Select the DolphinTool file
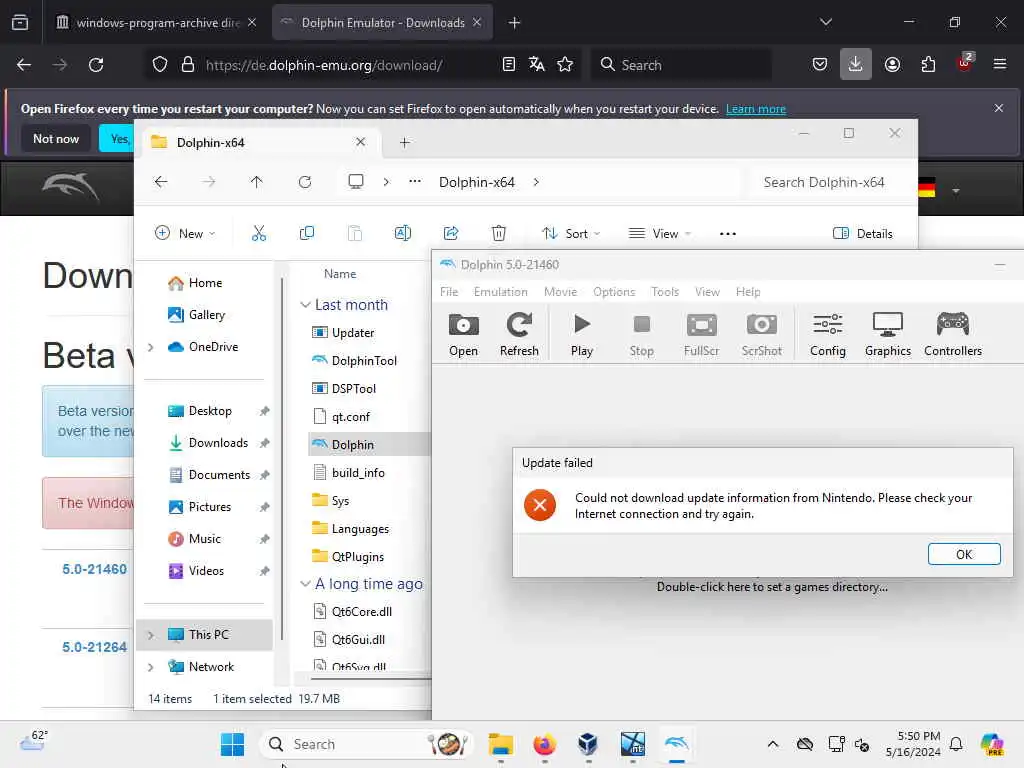The height and width of the screenshot is (768, 1024). (364, 360)
